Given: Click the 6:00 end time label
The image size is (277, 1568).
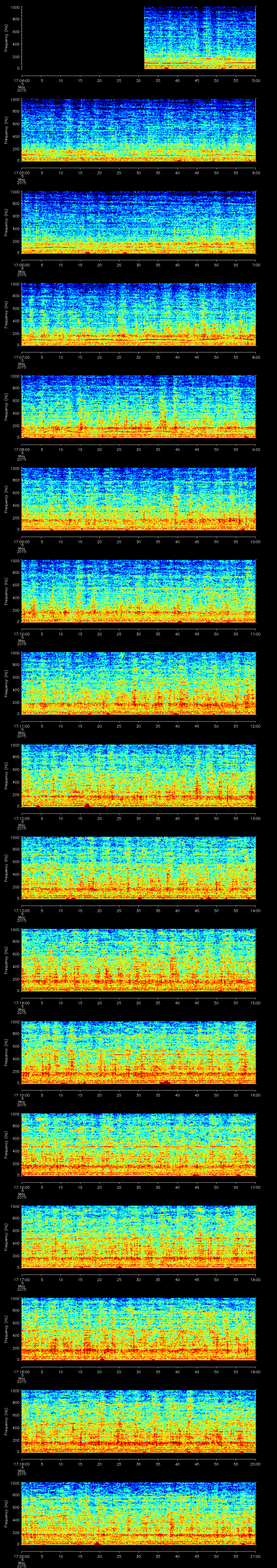Looking at the screenshot, I should click(x=256, y=173).
